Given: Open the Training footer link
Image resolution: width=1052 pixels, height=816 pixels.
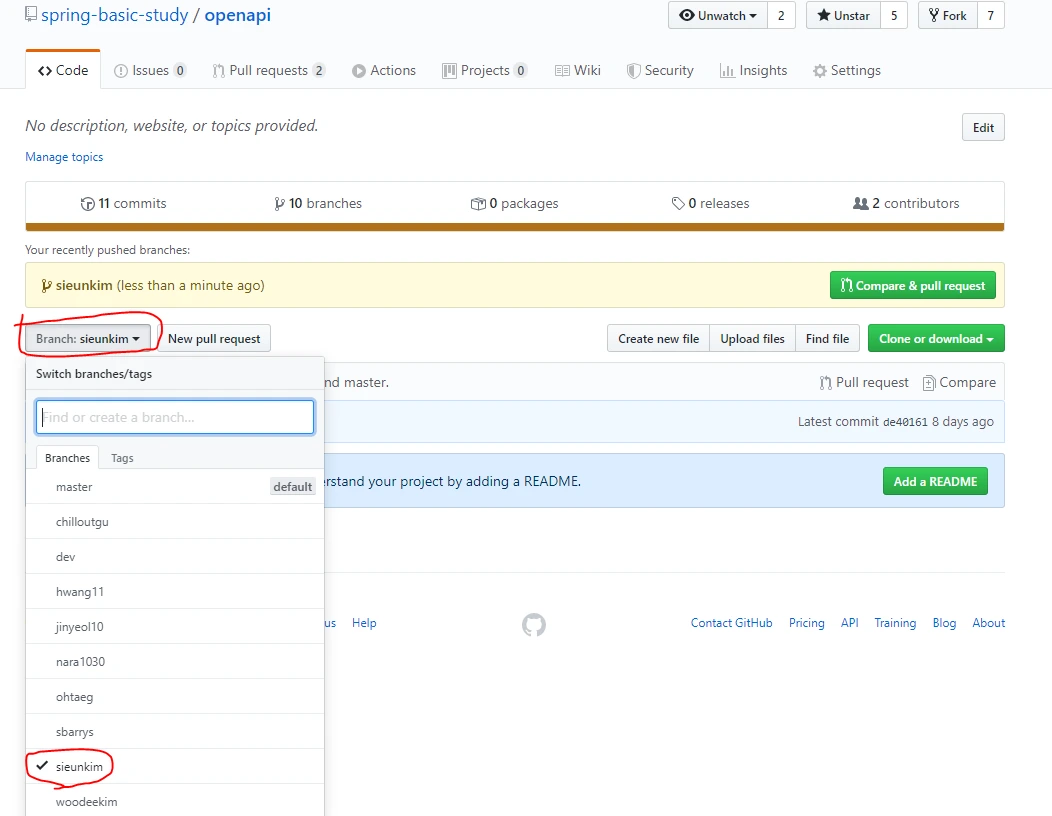Looking at the screenshot, I should (x=895, y=623).
